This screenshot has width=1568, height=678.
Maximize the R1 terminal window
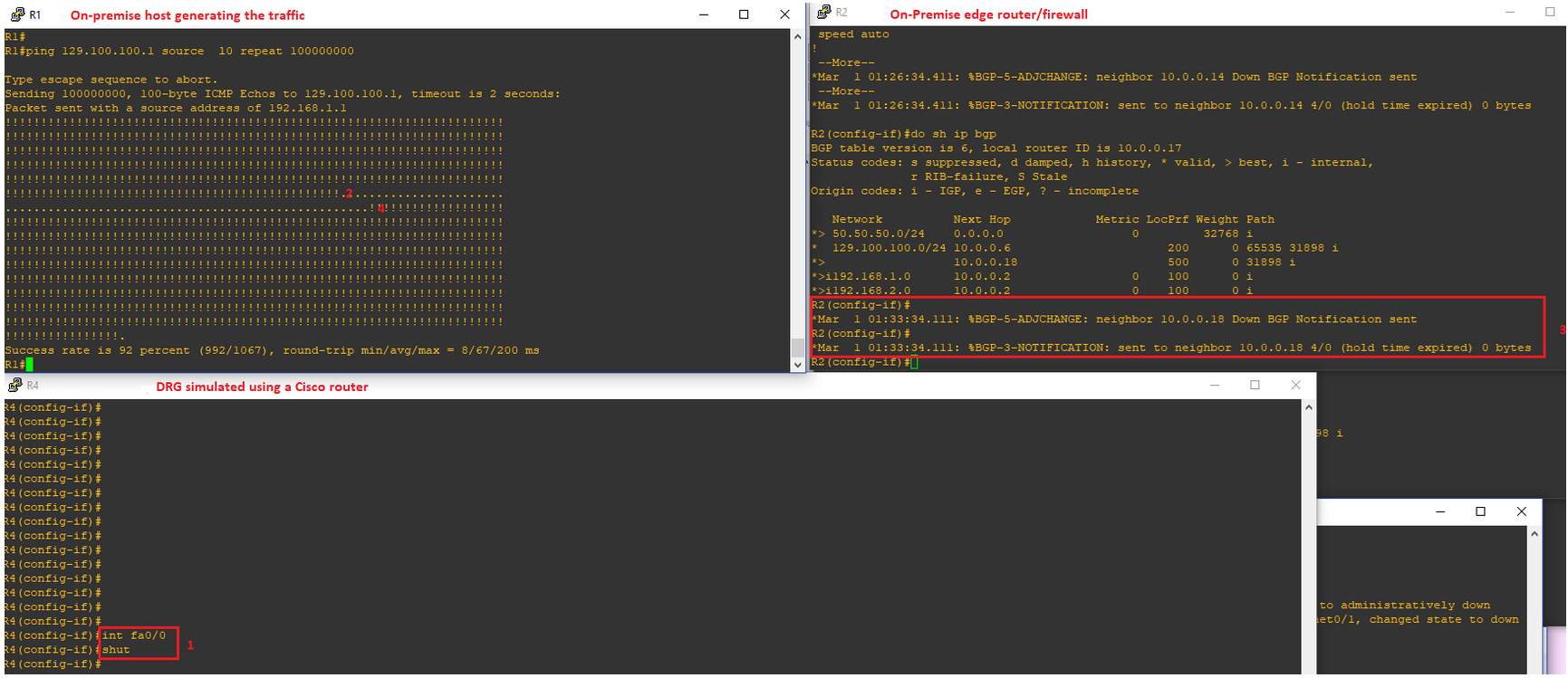tap(744, 14)
